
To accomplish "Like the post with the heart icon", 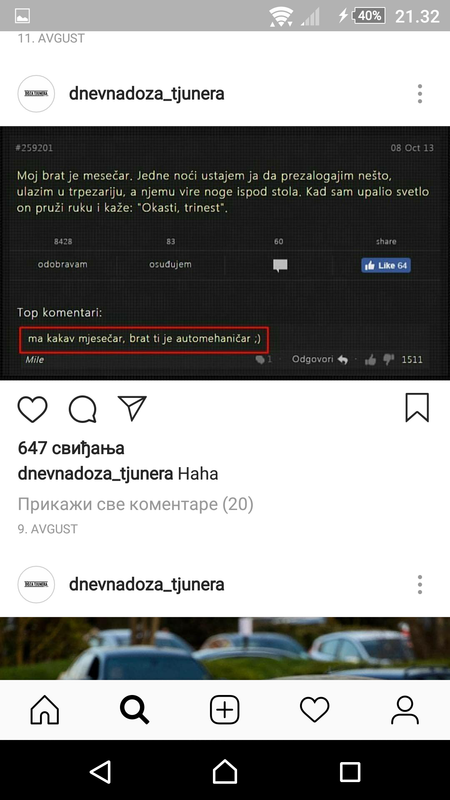I will tap(33, 409).
